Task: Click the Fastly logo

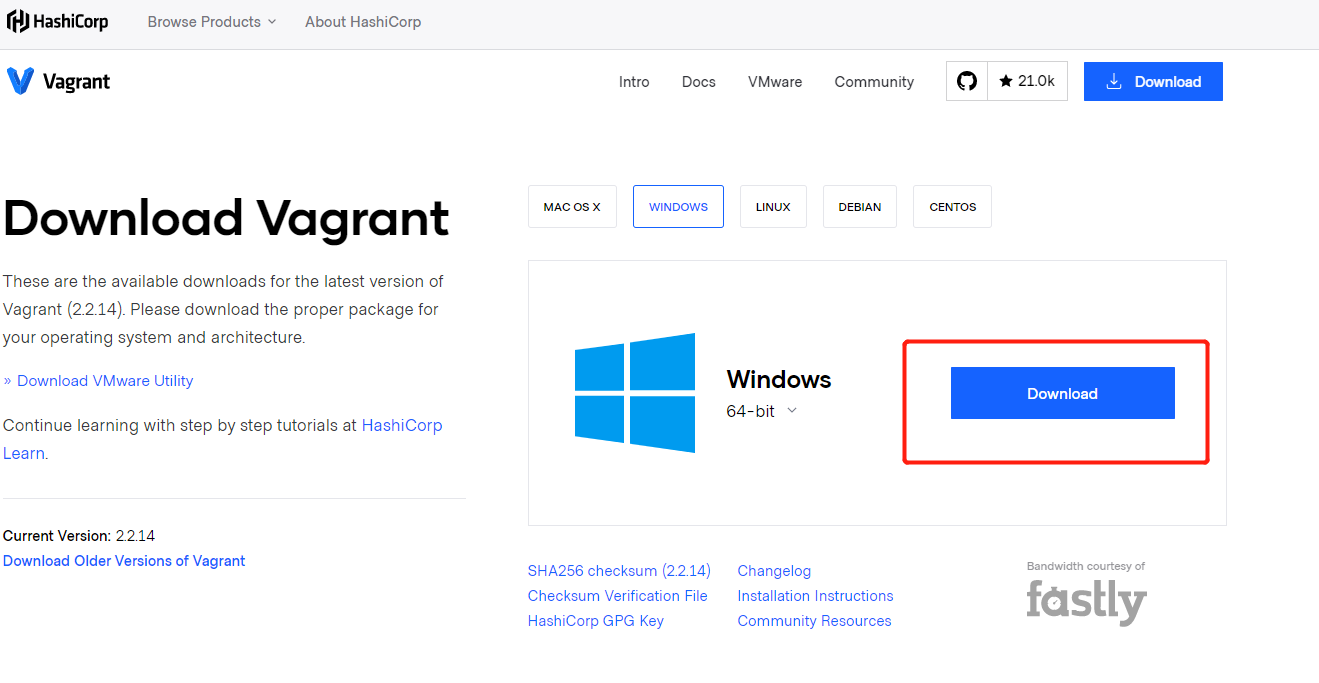Action: pyautogui.click(x=1086, y=602)
